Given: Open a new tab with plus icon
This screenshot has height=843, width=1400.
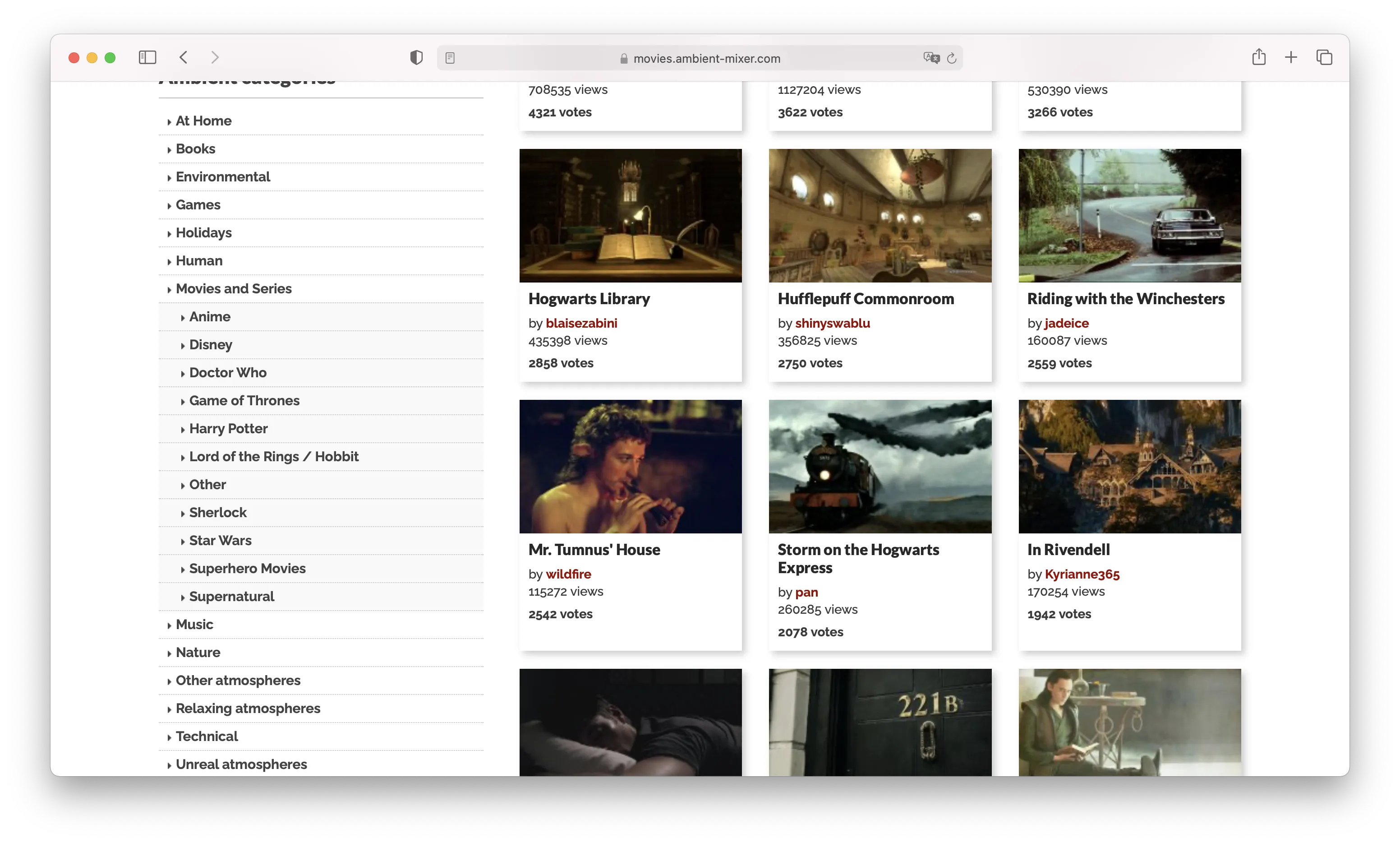Looking at the screenshot, I should coord(1290,57).
